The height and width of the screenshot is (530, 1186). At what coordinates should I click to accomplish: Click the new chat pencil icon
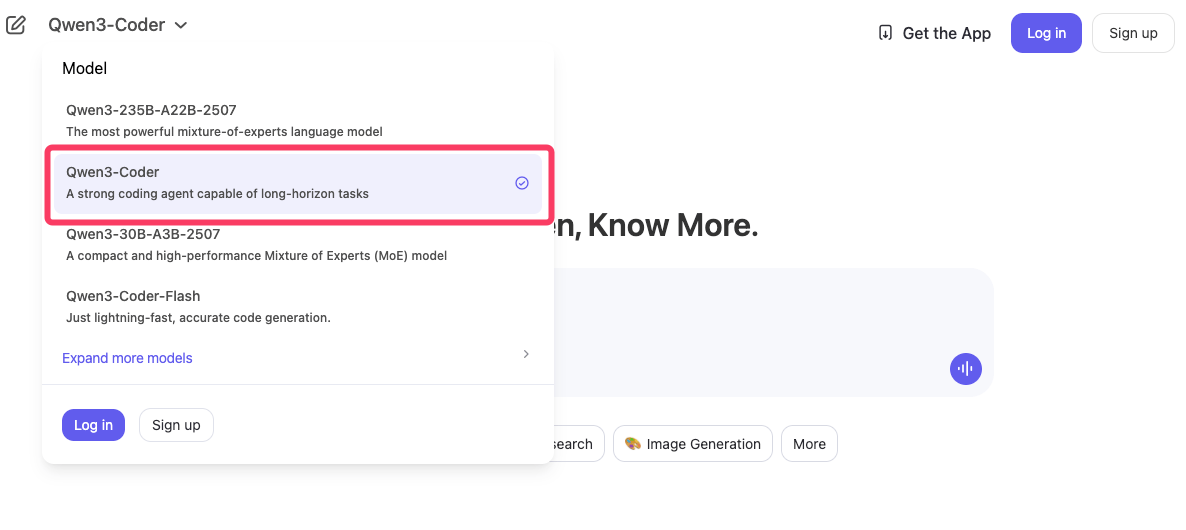tap(16, 25)
